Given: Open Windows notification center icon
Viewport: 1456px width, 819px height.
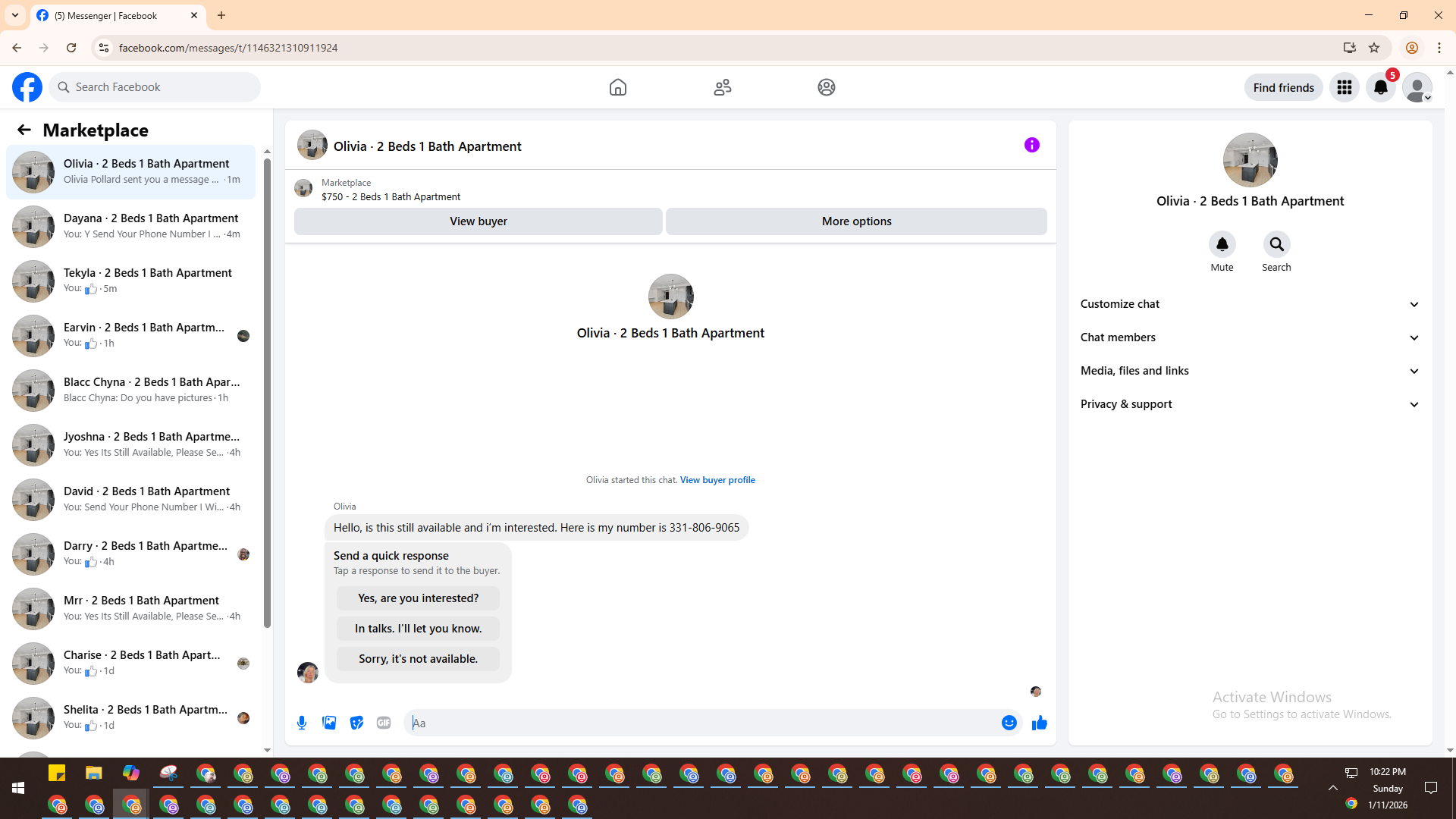Looking at the screenshot, I should [x=1431, y=788].
